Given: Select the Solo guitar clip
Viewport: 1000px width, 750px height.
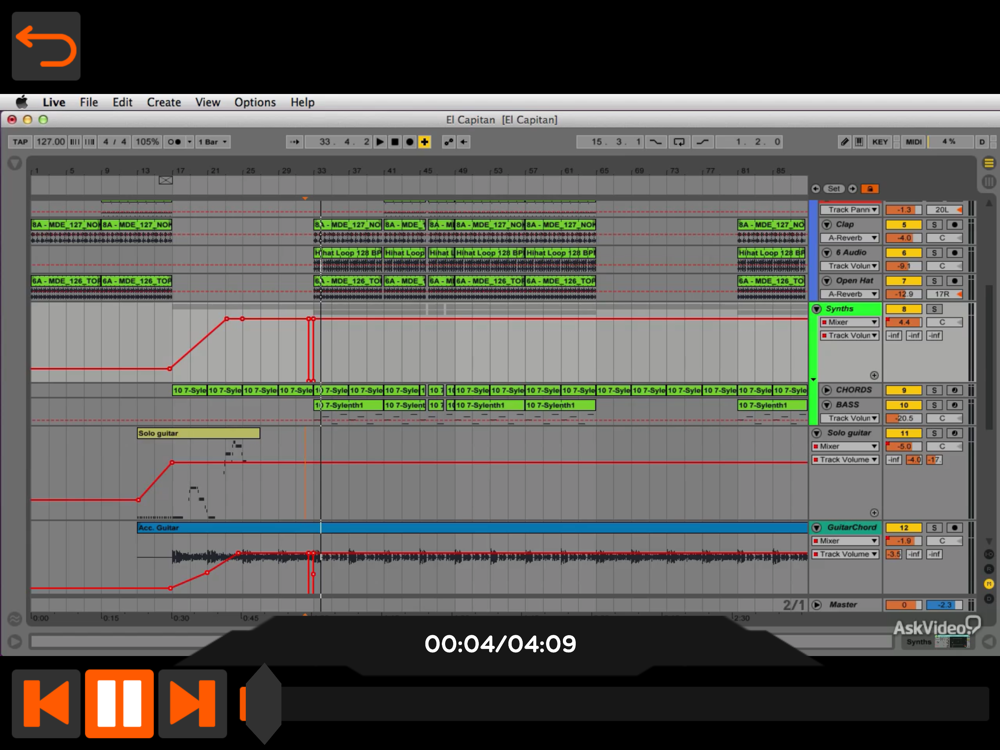Looking at the screenshot, I should pyautogui.click(x=198, y=433).
